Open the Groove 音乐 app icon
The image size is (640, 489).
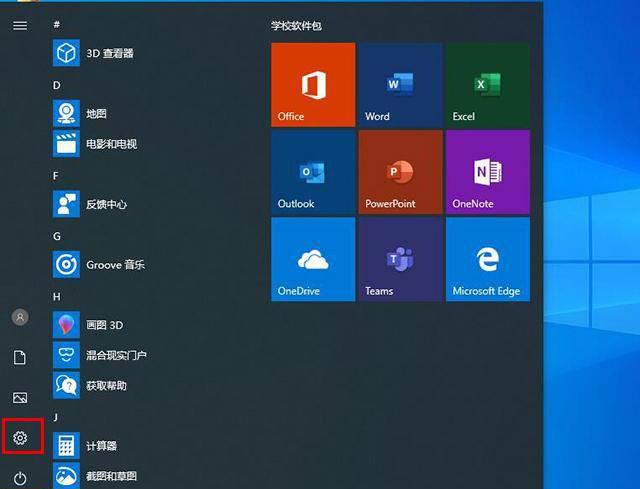pyautogui.click(x=66, y=264)
